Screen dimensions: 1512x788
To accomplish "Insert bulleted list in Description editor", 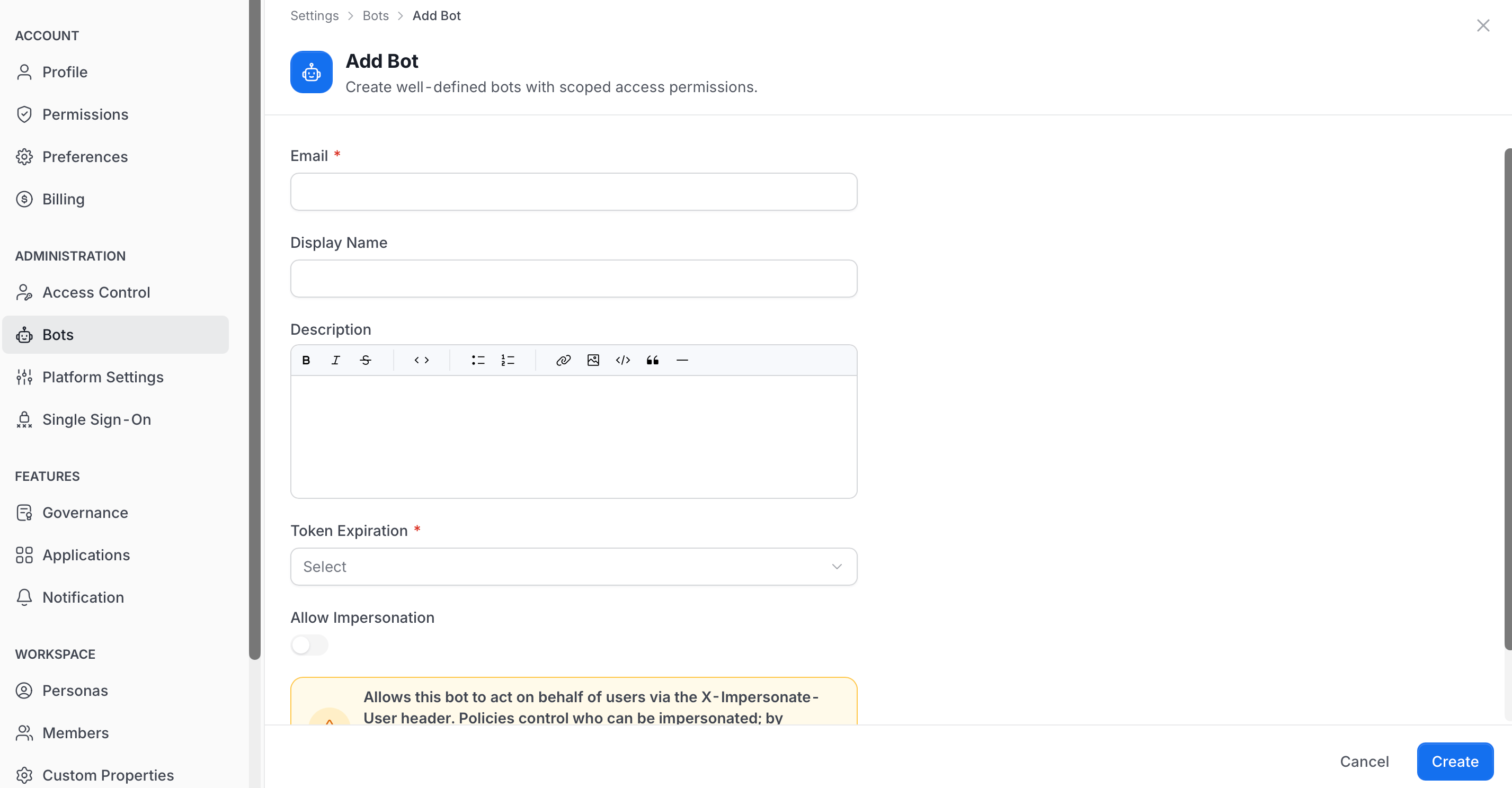I will [x=478, y=360].
